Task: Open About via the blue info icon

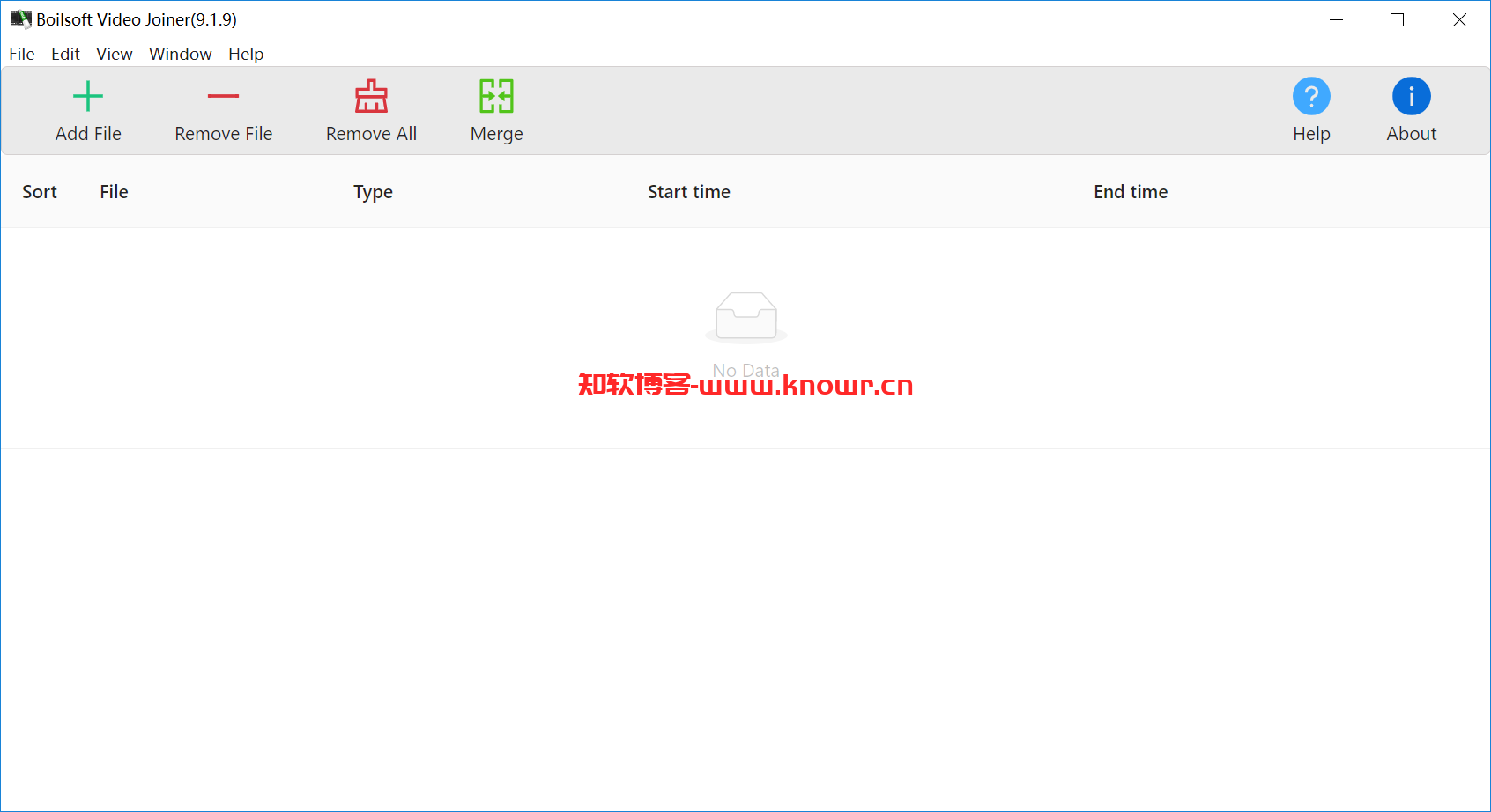Action: click(x=1411, y=96)
